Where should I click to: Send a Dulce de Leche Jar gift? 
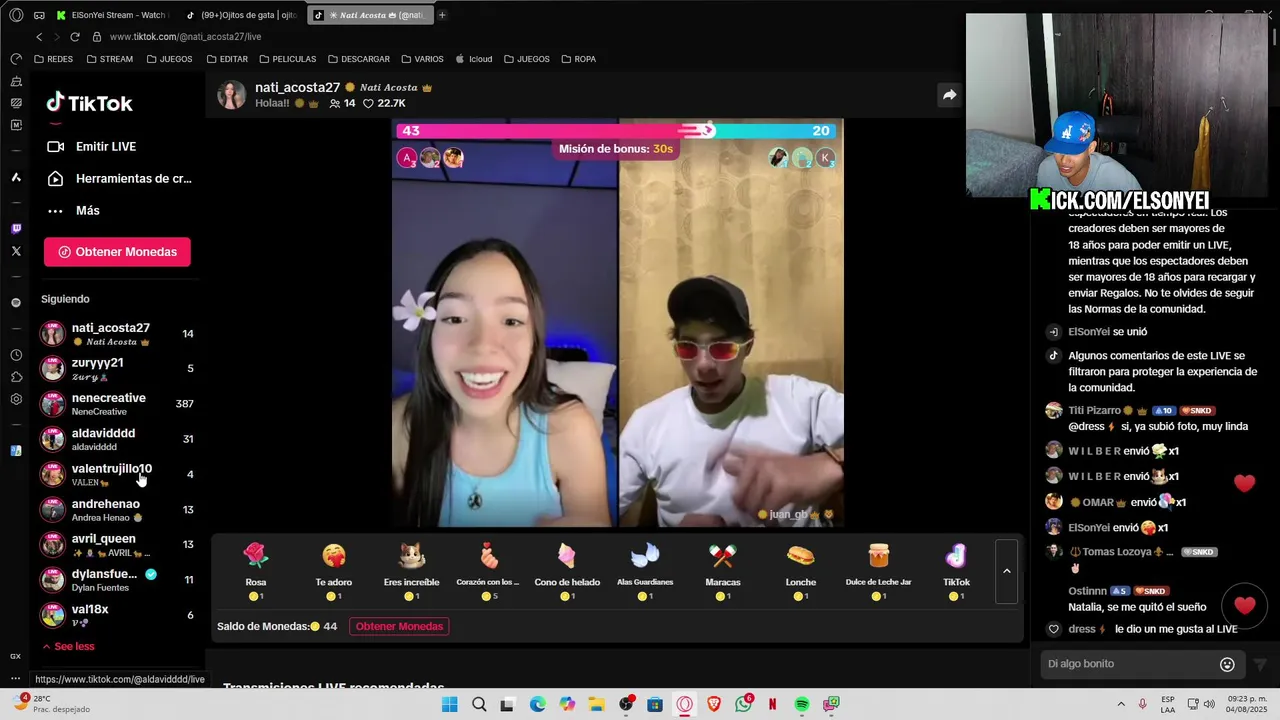(878, 571)
